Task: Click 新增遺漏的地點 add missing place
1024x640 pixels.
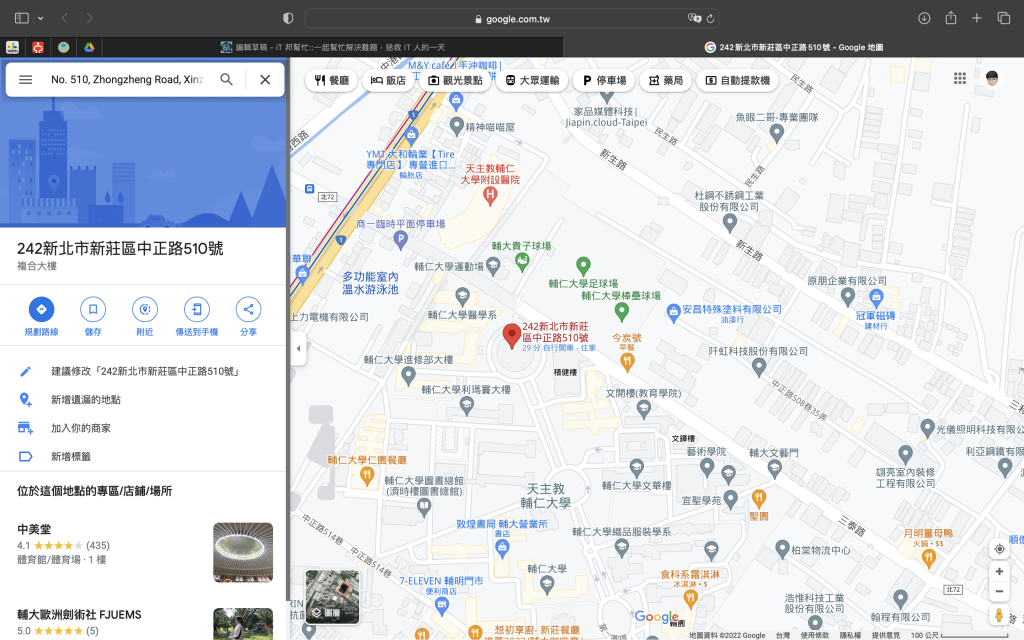Action: [x=143, y=400]
